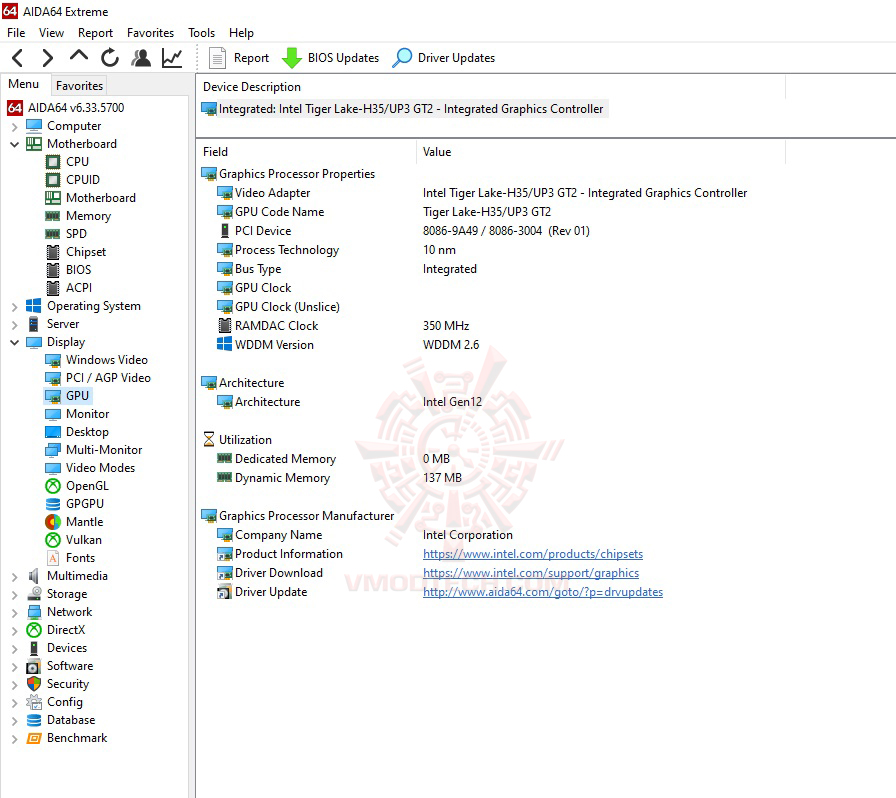Open the Help menu
Screen dimensions: 896x798
[241, 33]
